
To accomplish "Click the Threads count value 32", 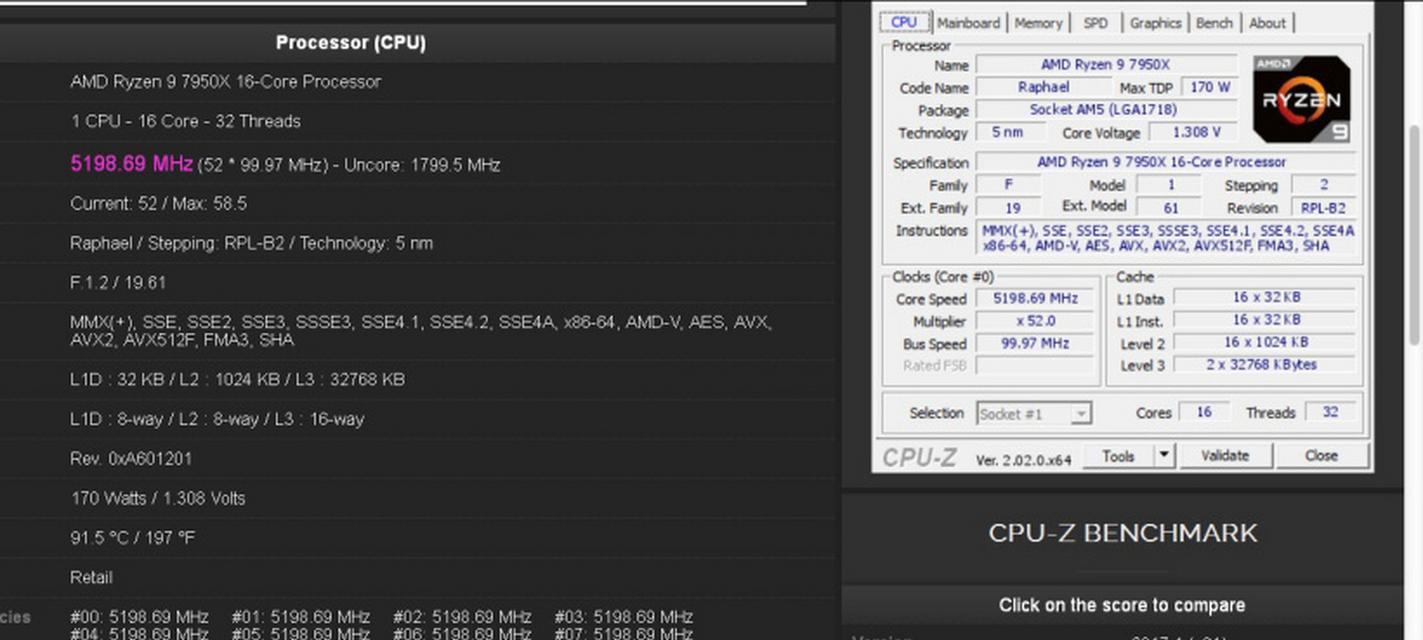I will tap(1330, 412).
